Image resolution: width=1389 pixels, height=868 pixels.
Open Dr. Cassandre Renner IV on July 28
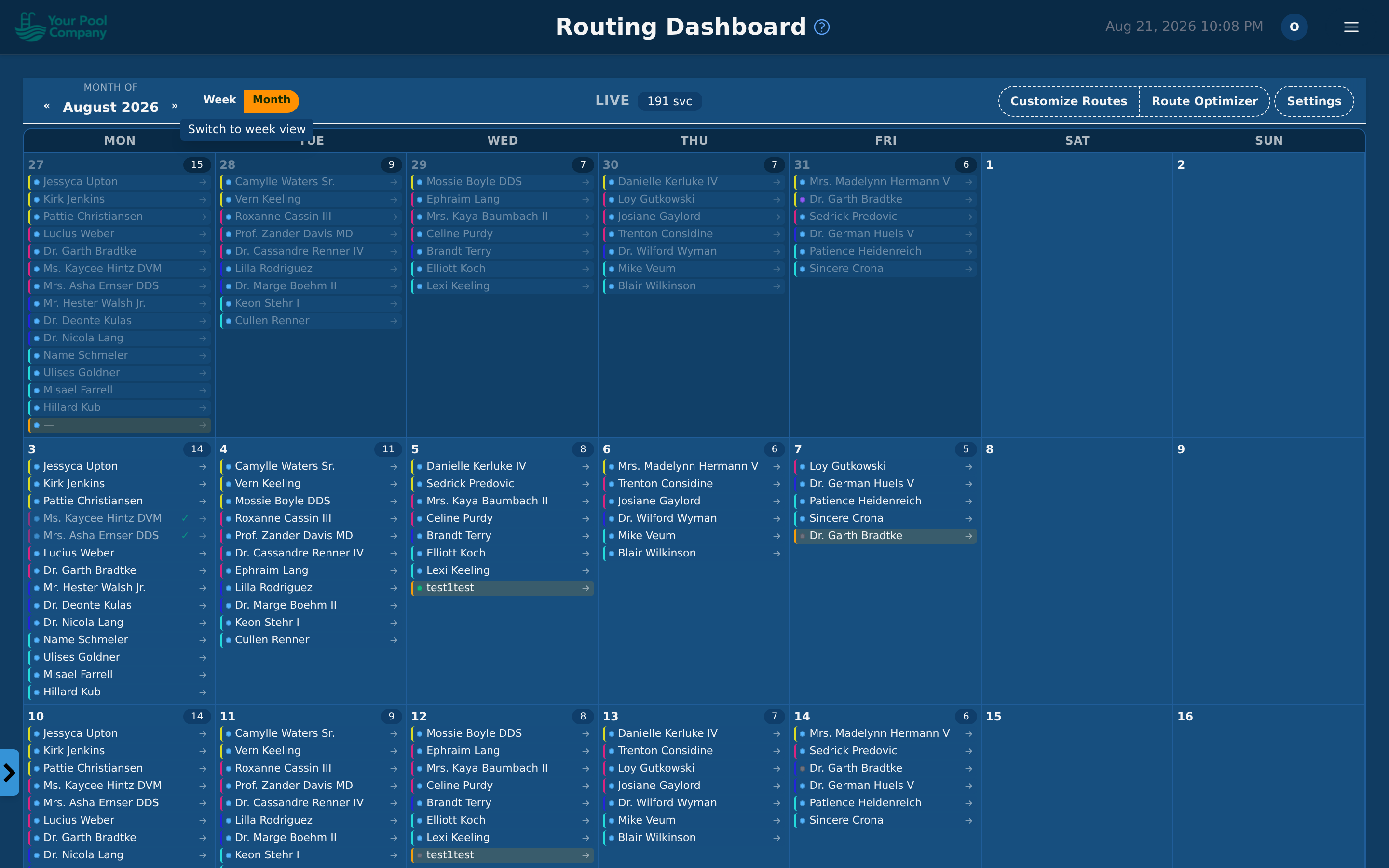(x=311, y=251)
